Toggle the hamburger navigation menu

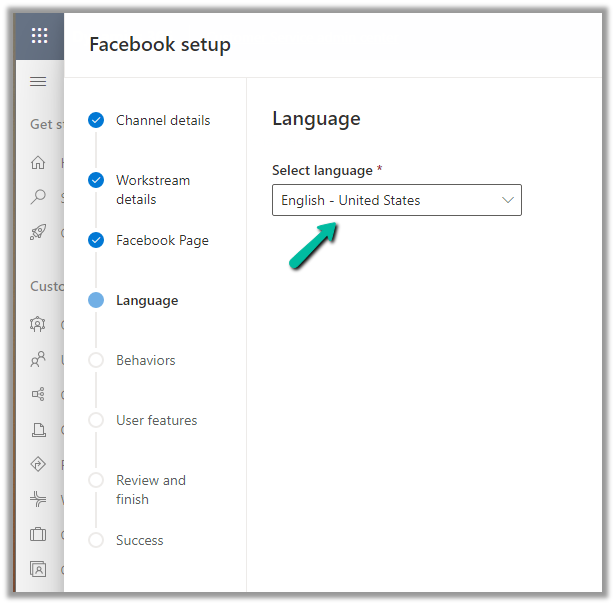[x=38, y=81]
